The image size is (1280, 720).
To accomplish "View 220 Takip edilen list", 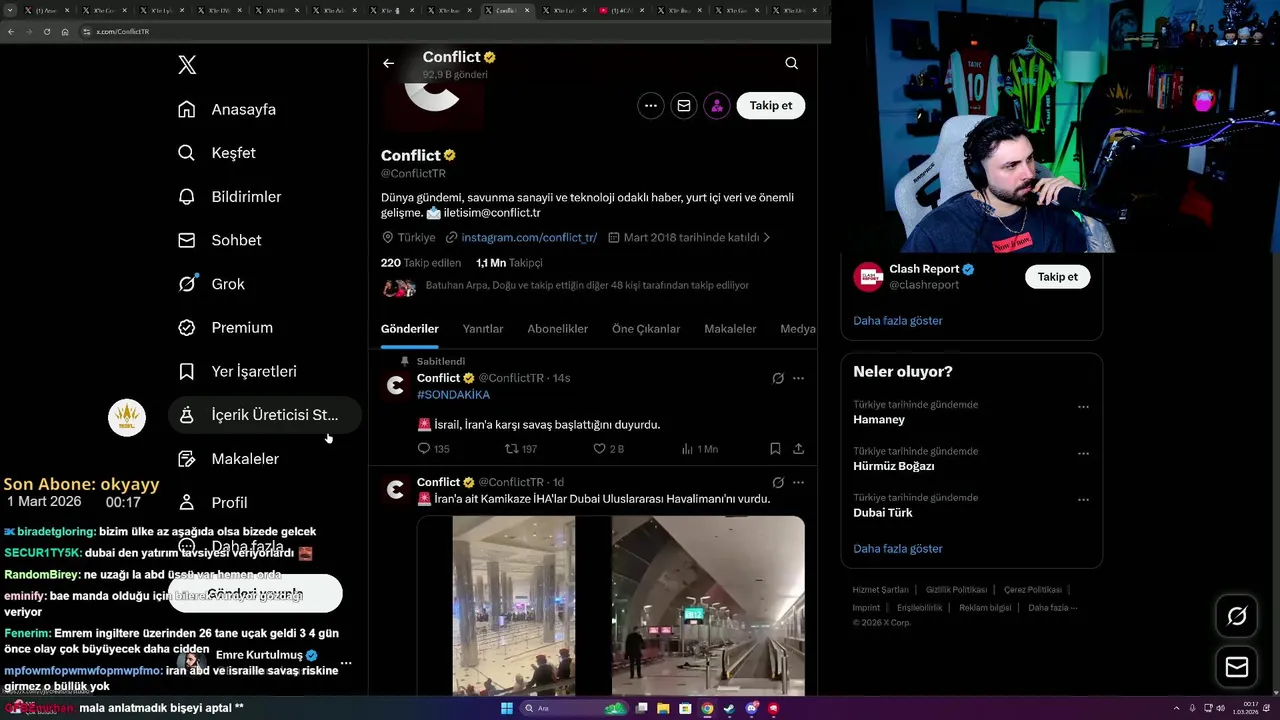I will [421, 263].
